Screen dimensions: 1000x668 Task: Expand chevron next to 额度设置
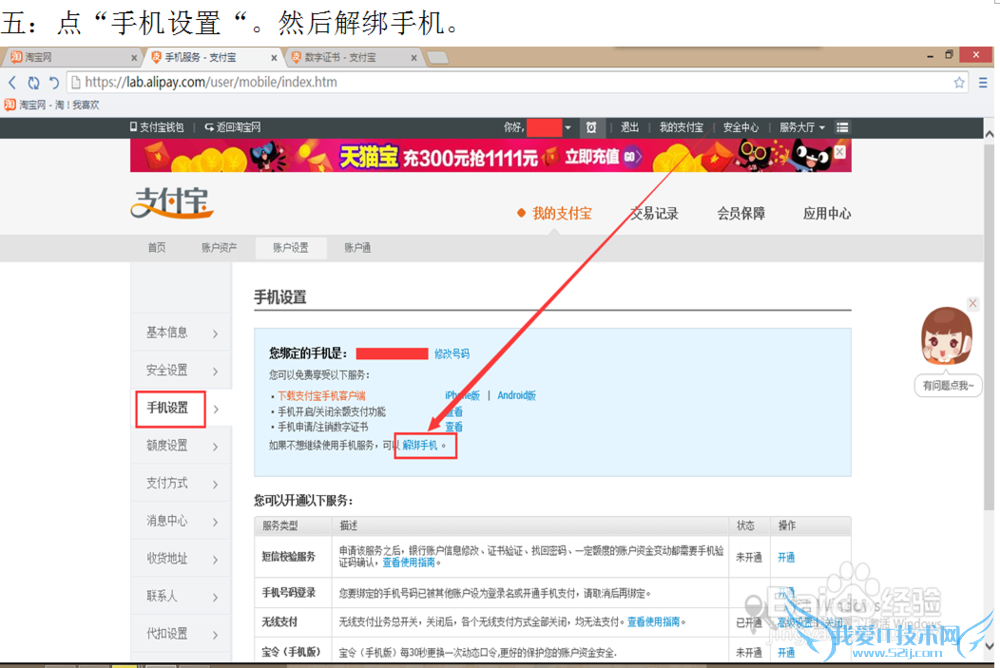216,447
